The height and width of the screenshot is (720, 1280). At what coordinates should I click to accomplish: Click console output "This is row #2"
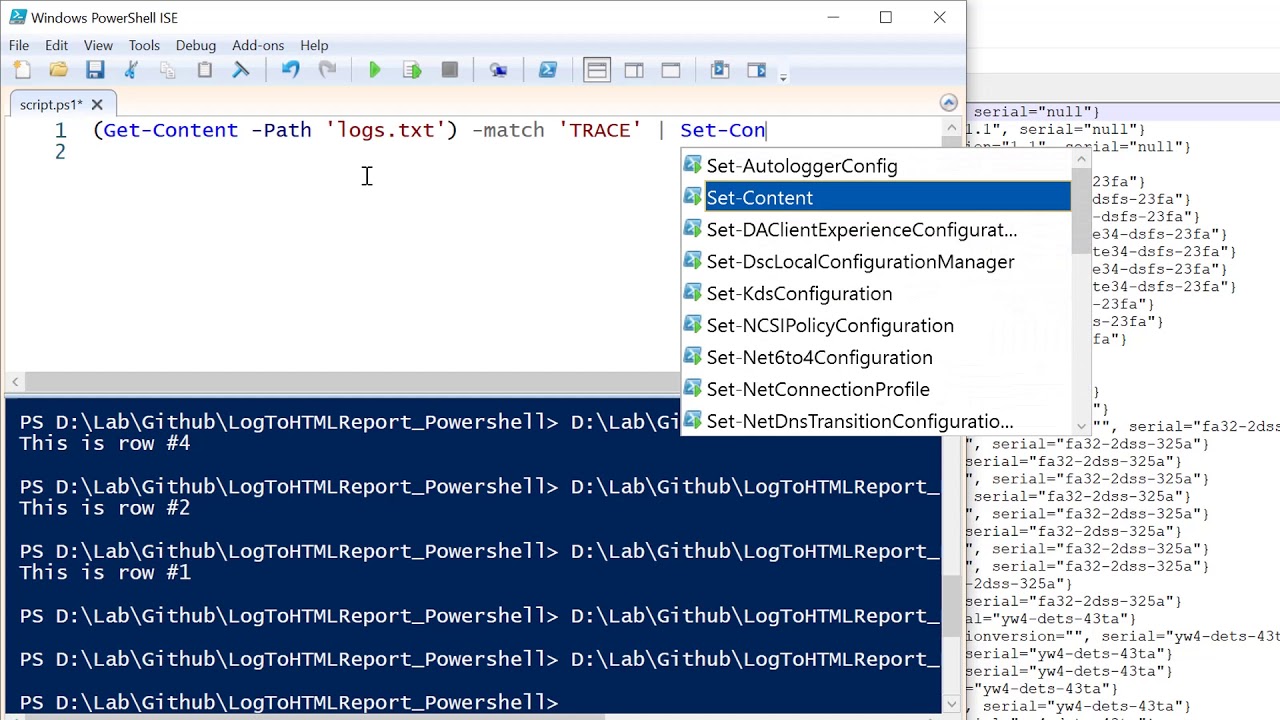pos(105,508)
